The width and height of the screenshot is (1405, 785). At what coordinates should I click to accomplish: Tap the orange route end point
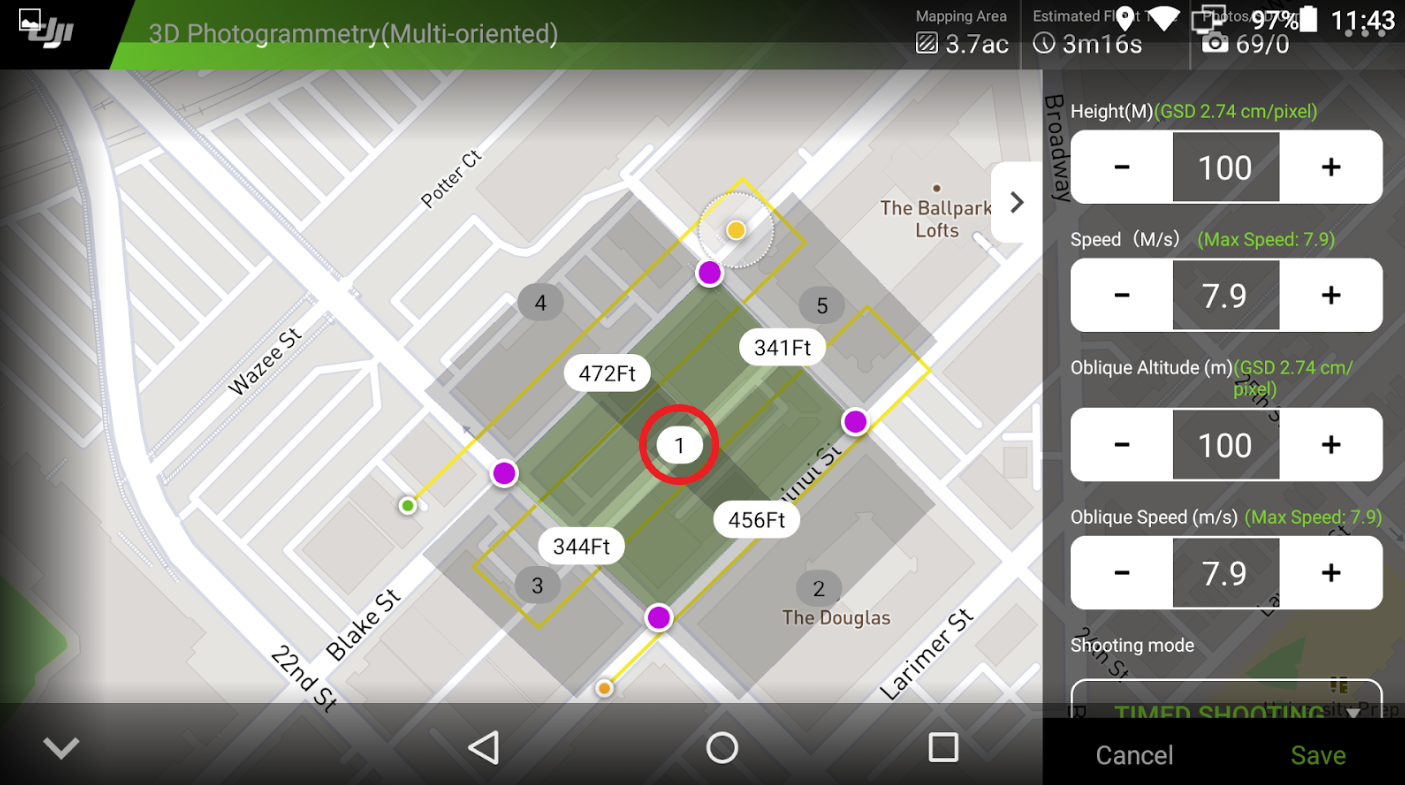(x=604, y=688)
